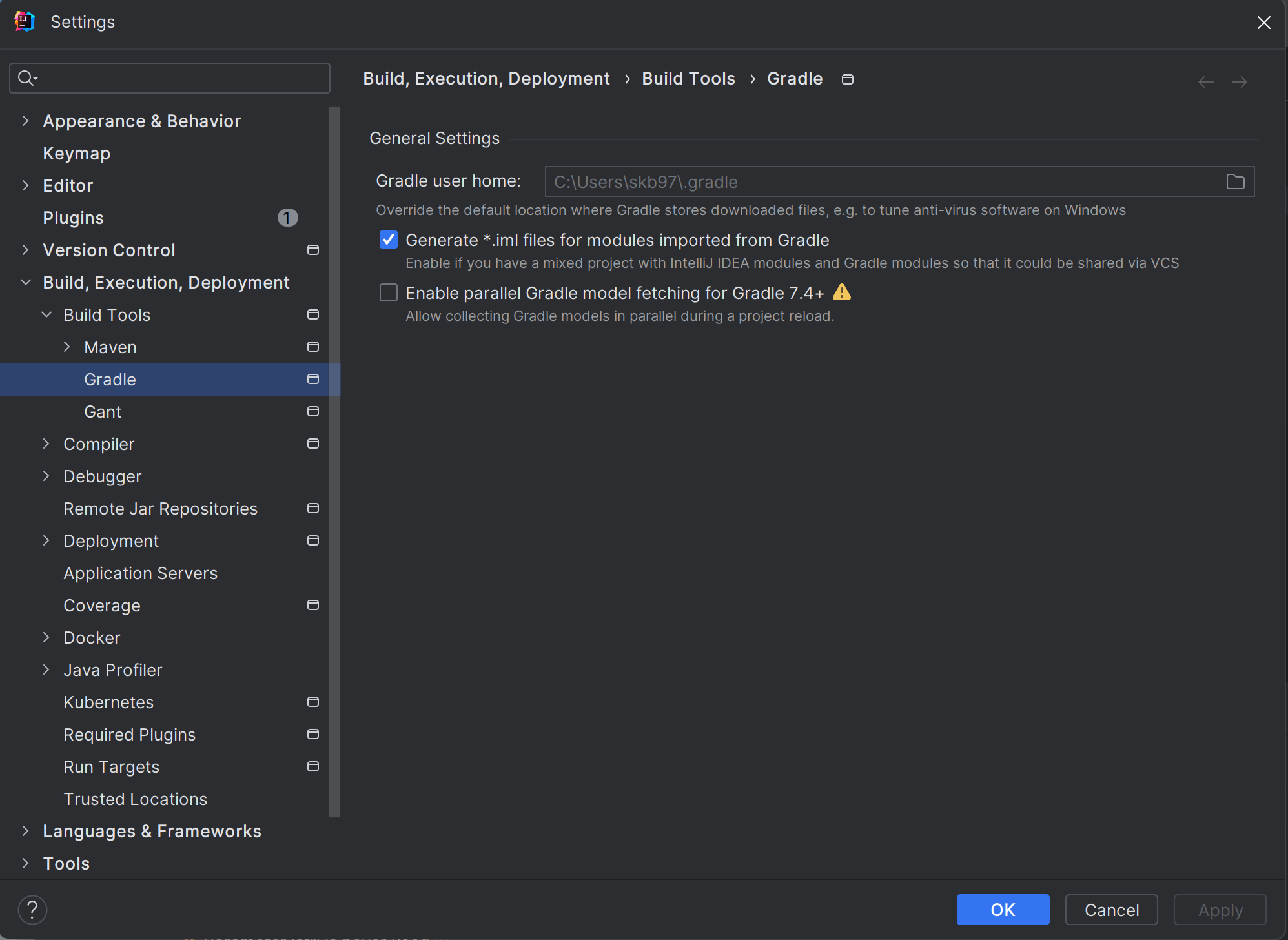Screen dimensions: 1288x940
Task: Expand Appearance & Behavior section
Action: (x=25, y=121)
